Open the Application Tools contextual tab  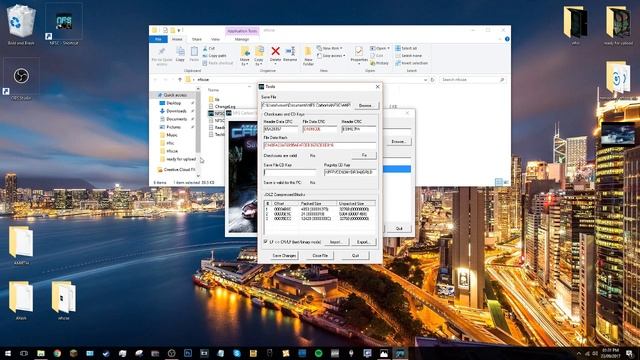coord(242,31)
